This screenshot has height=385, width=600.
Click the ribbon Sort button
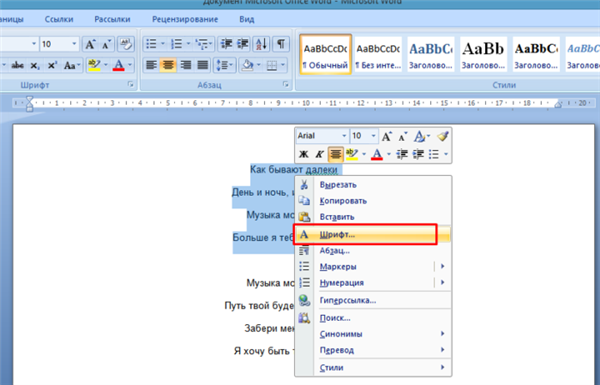click(261, 44)
